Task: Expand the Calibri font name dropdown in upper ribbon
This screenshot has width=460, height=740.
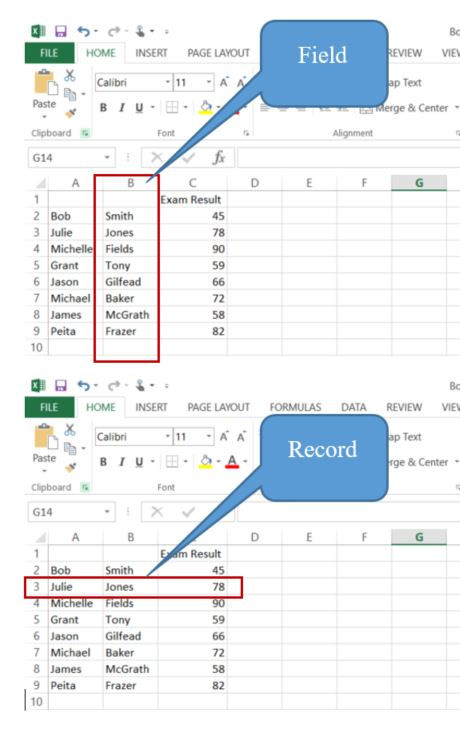Action: click(x=167, y=82)
